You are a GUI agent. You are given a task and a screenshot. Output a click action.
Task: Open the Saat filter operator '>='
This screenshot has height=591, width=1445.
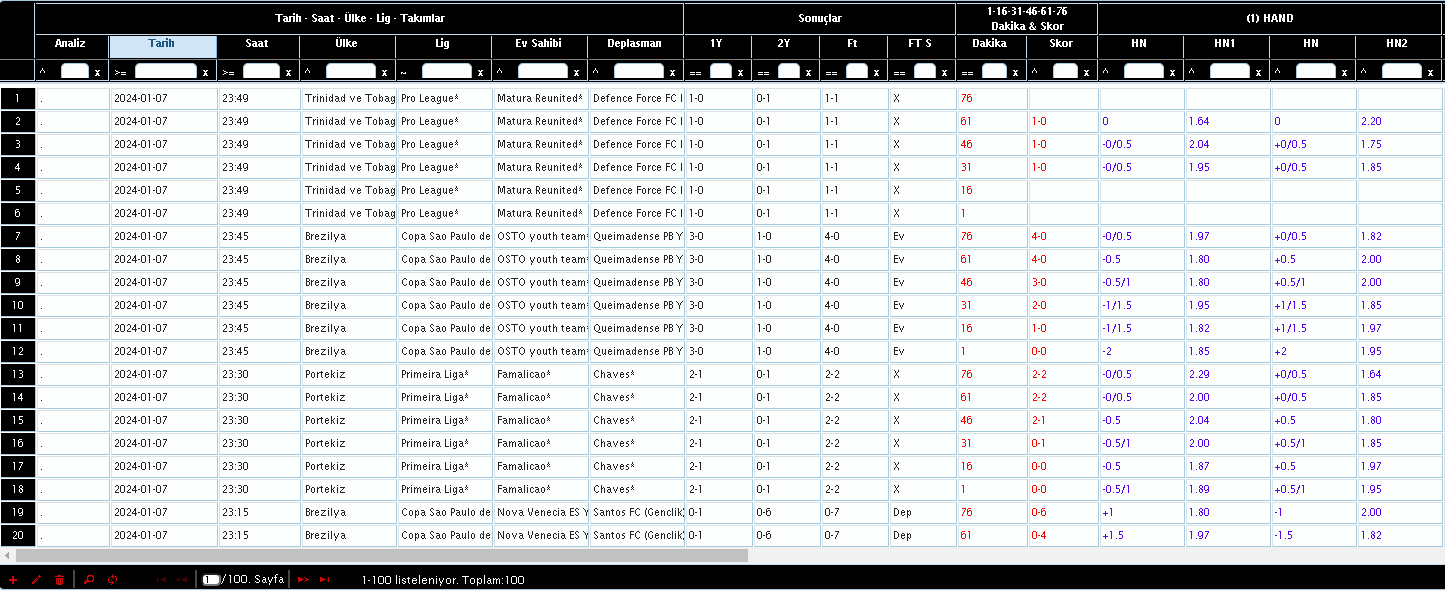coord(229,72)
